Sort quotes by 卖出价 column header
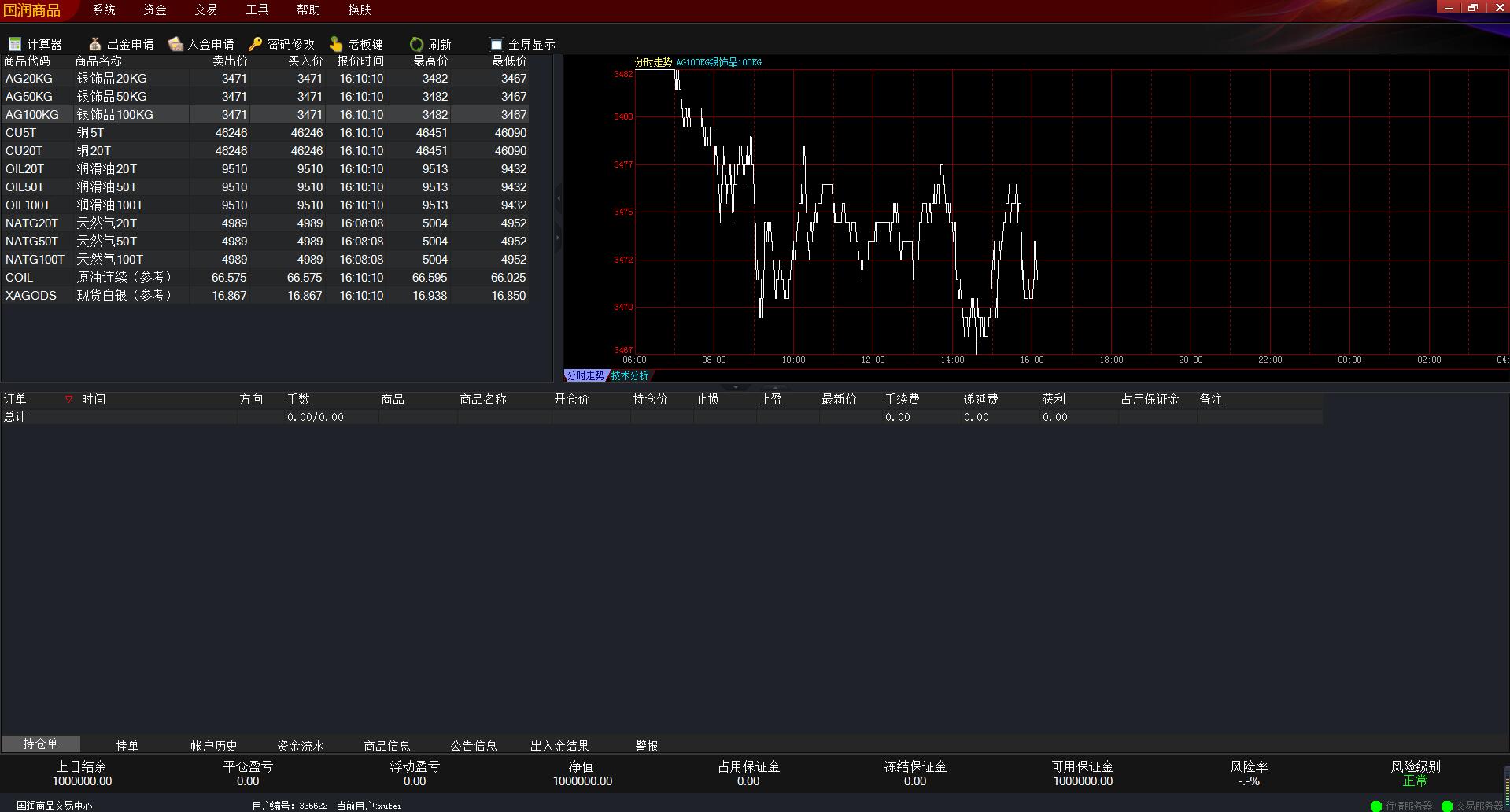 (x=230, y=61)
